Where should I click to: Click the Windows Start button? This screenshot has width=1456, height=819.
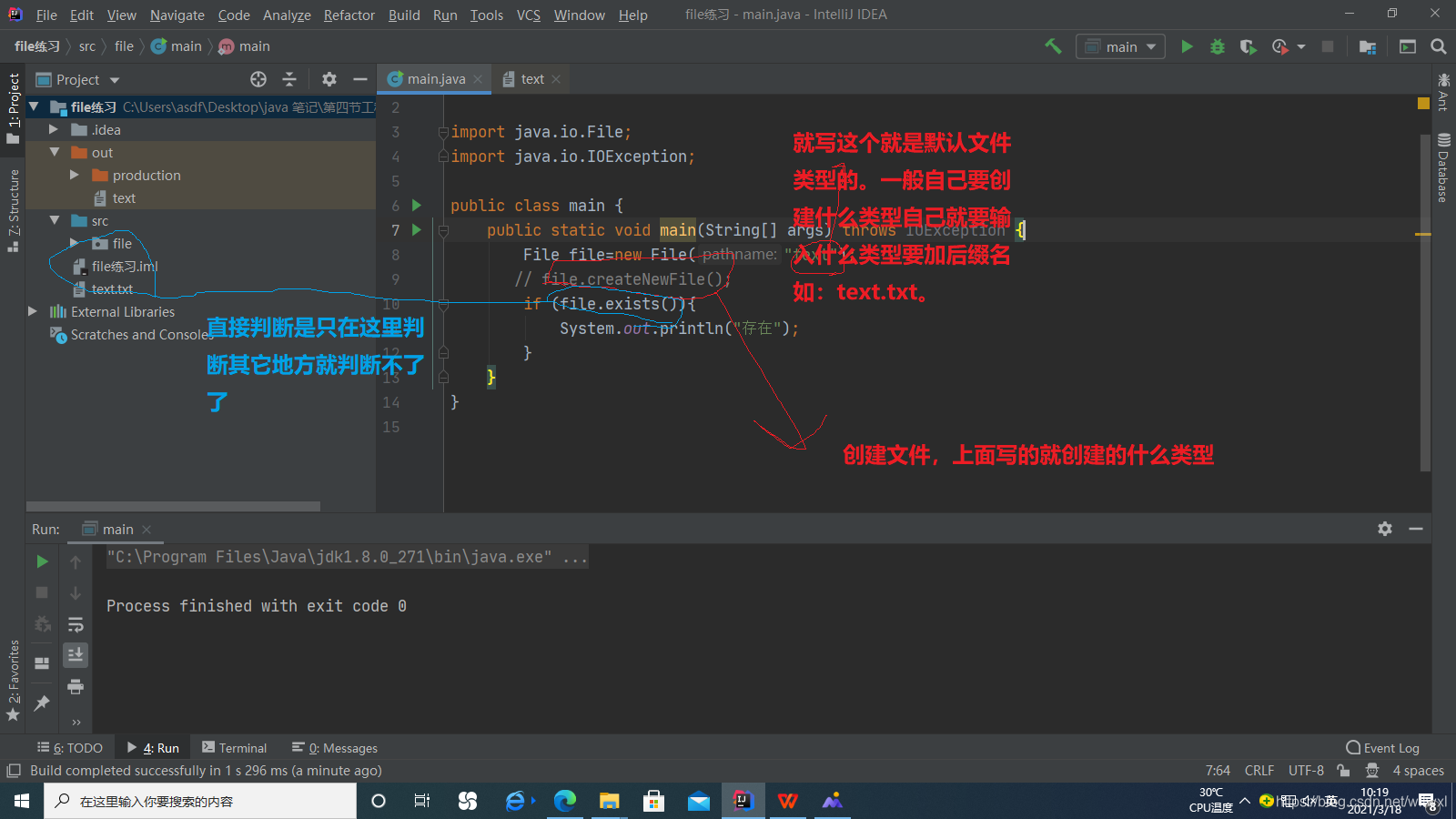tap(22, 801)
